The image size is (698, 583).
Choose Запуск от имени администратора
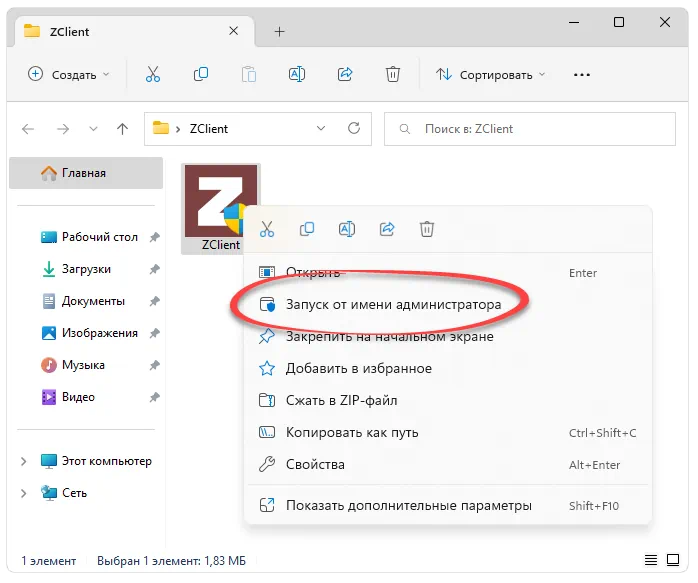(448, 304)
